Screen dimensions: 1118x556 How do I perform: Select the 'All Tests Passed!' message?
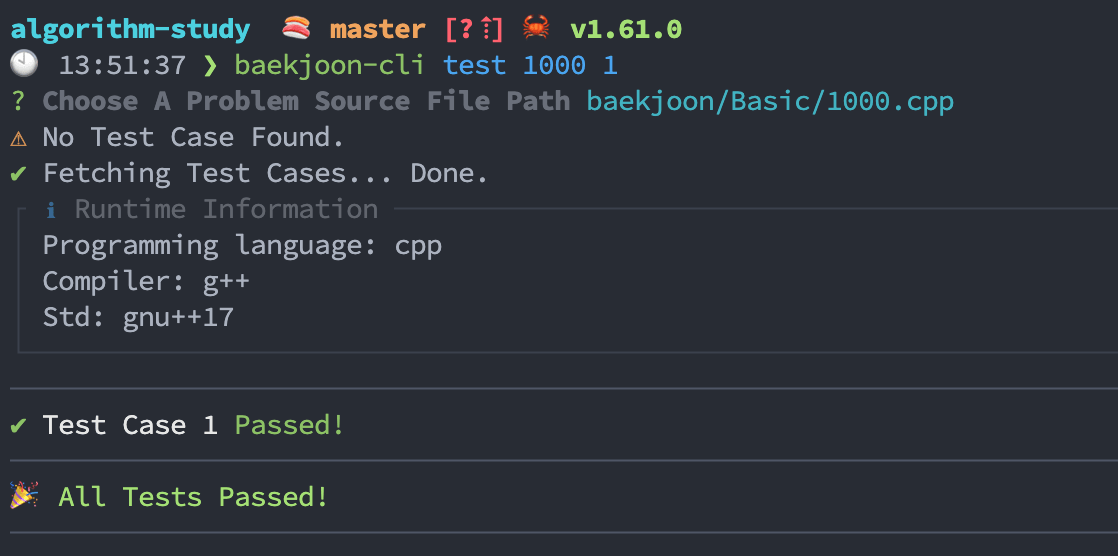point(193,496)
